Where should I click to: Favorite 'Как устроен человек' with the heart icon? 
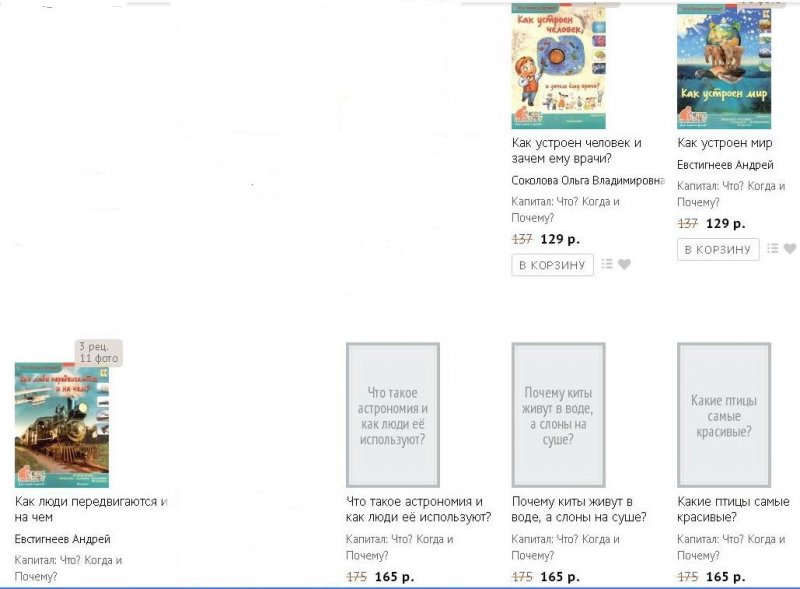[x=624, y=264]
